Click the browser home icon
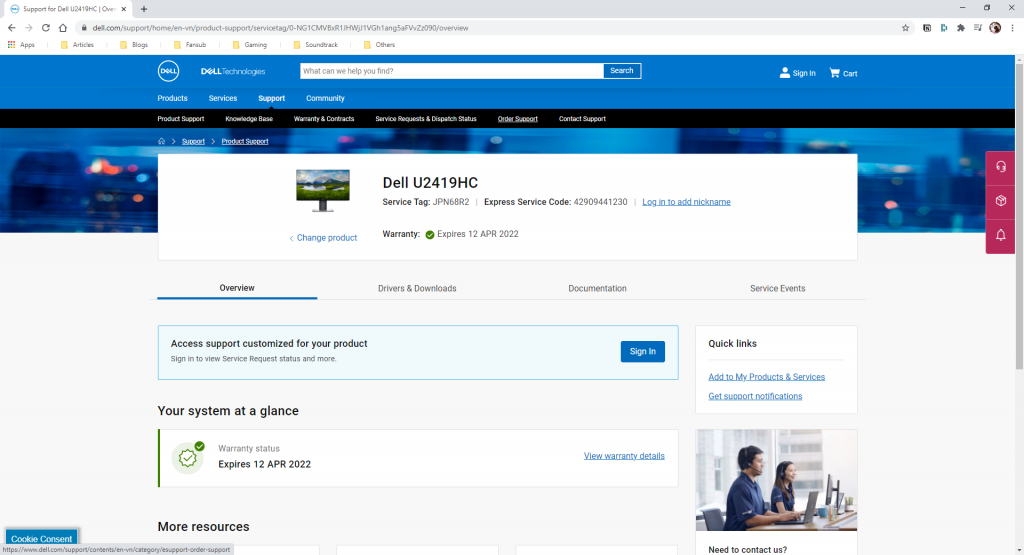Viewport: 1024px width, 555px height. (x=63, y=28)
